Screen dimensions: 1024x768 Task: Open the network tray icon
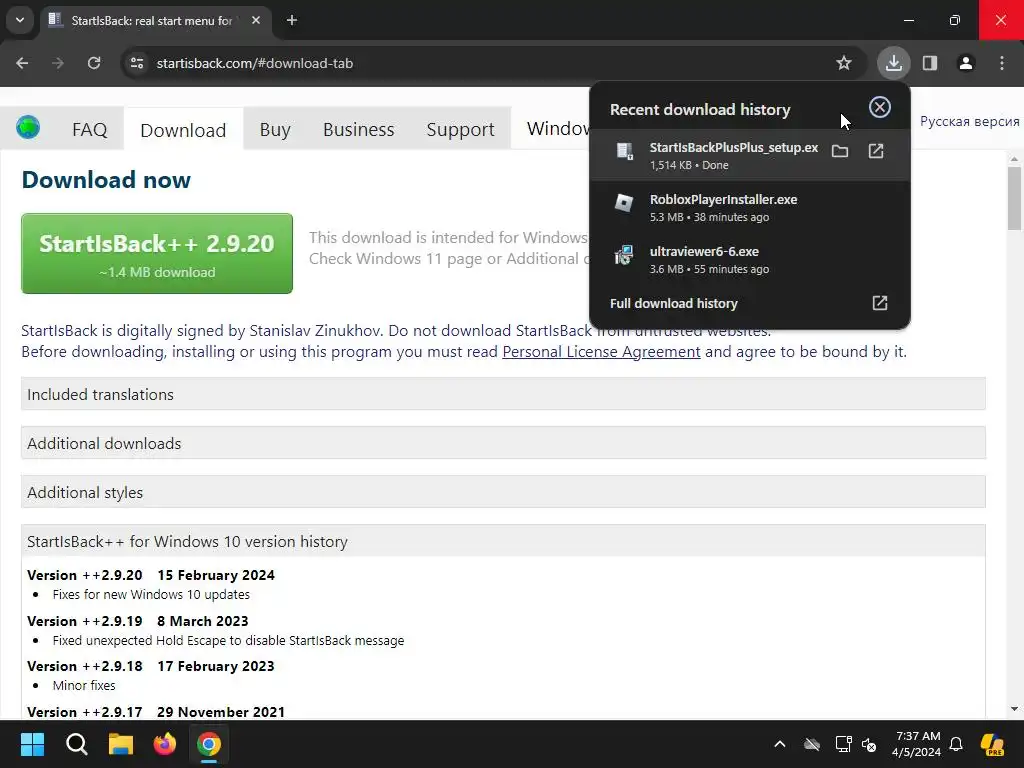(x=843, y=744)
